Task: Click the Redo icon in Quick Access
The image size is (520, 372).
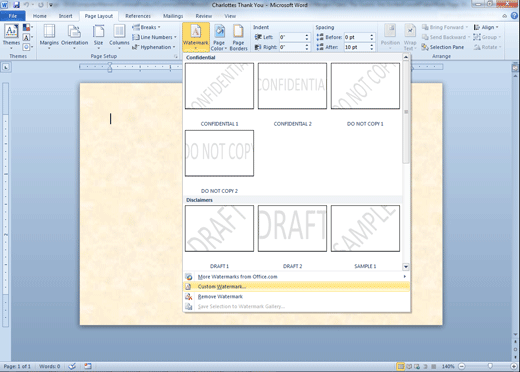Action: tap(41, 5)
